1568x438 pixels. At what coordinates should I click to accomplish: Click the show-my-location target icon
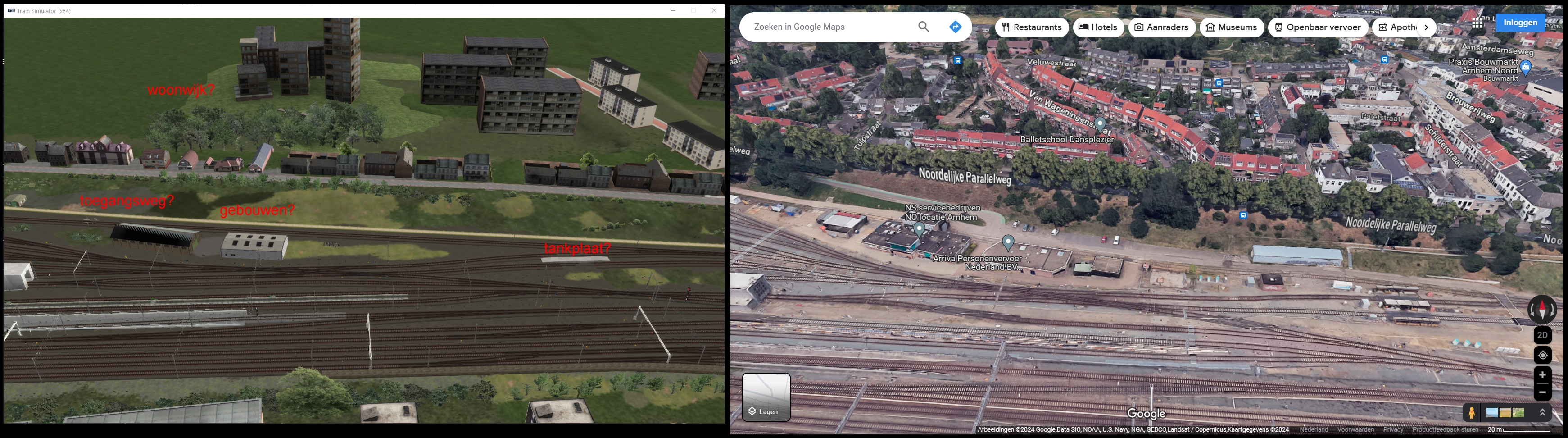[x=1542, y=355]
